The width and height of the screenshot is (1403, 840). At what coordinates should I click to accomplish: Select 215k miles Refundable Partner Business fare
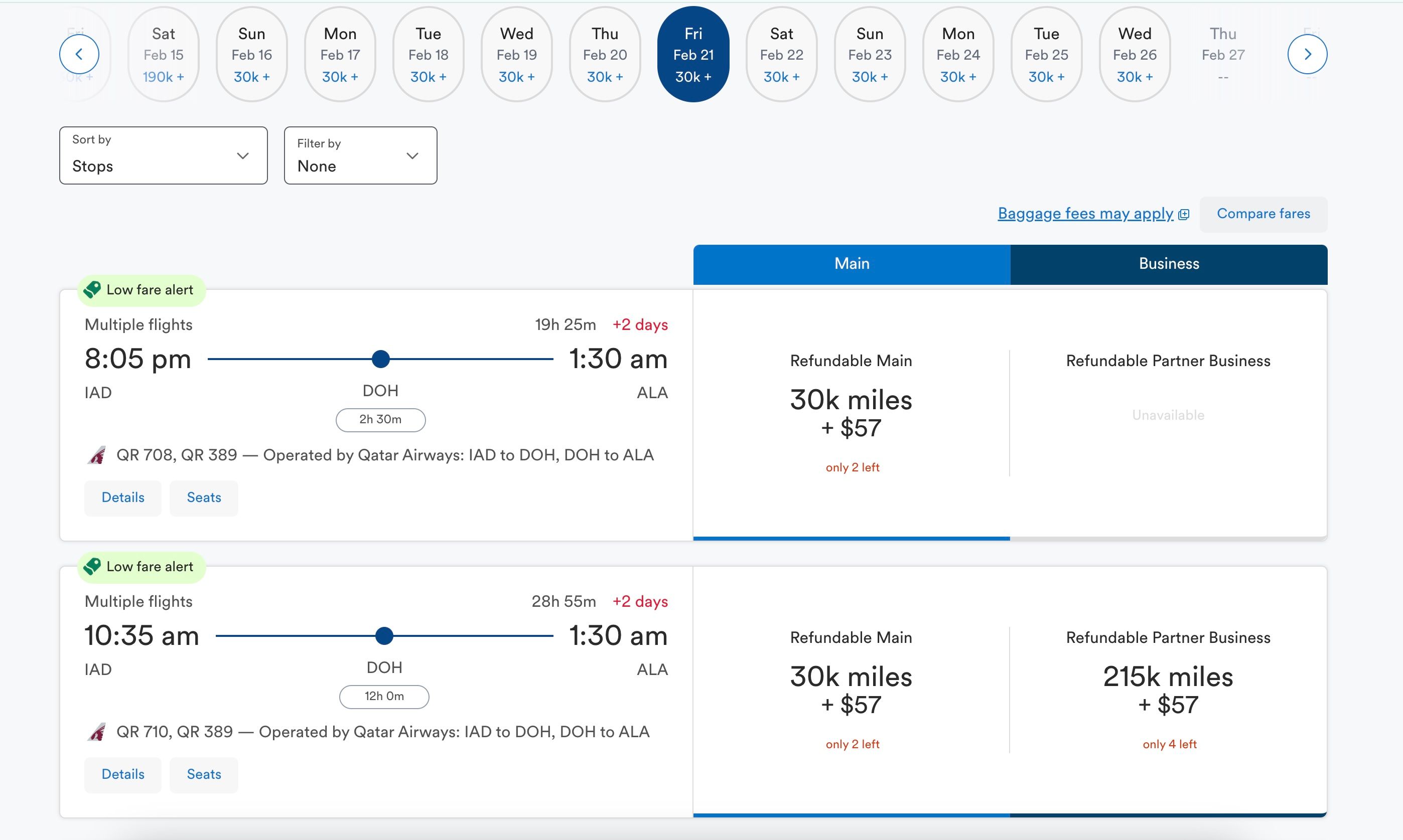pos(1168,691)
